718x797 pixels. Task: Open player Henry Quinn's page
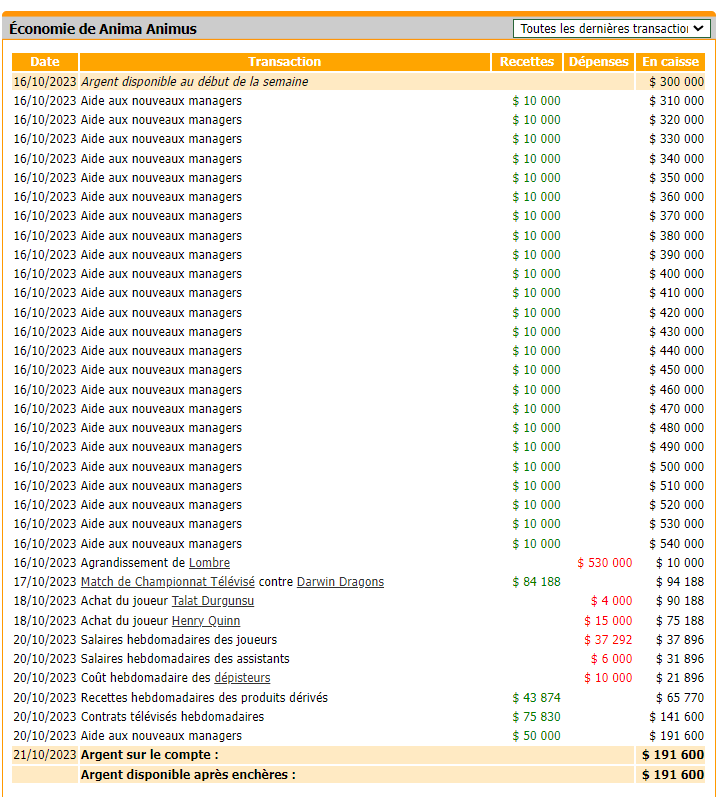coord(206,621)
